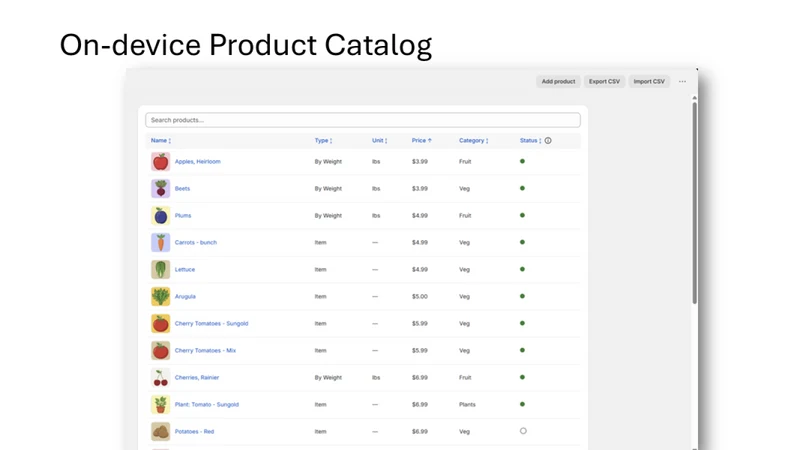The image size is (800, 450).
Task: Click the Plums product image
Action: click(160, 216)
